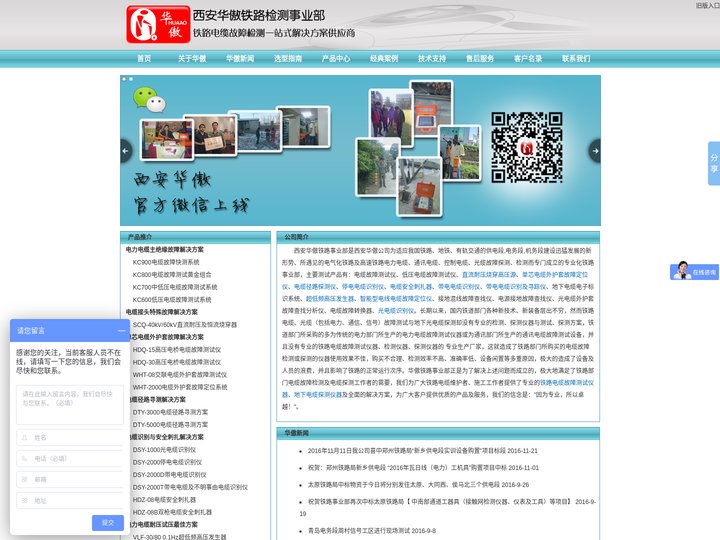Image resolution: width=720 pixels, height=540 pixels.
Task: Open the 产品中心 nav menu item
Action: 336,58
